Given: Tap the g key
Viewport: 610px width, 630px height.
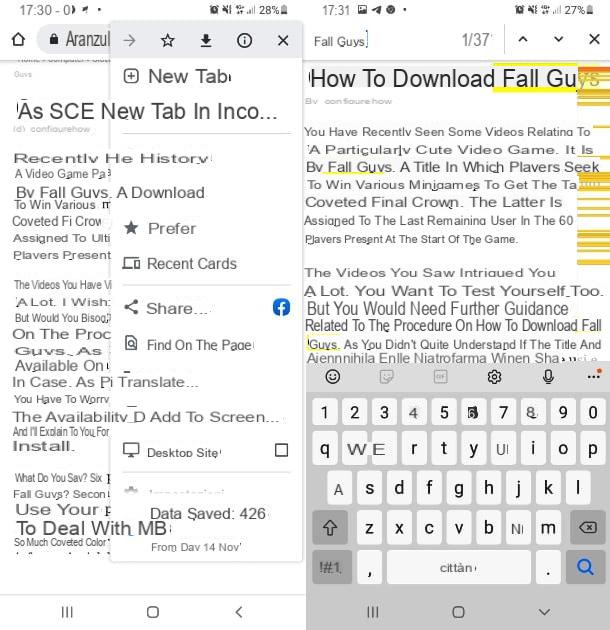Looking at the screenshot, I should 459,488.
